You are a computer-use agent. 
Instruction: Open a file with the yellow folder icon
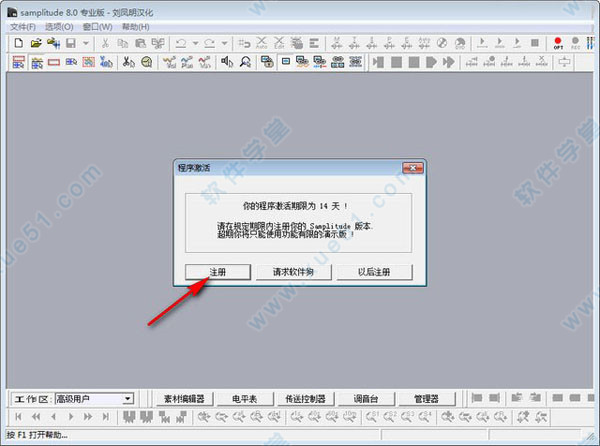point(36,43)
